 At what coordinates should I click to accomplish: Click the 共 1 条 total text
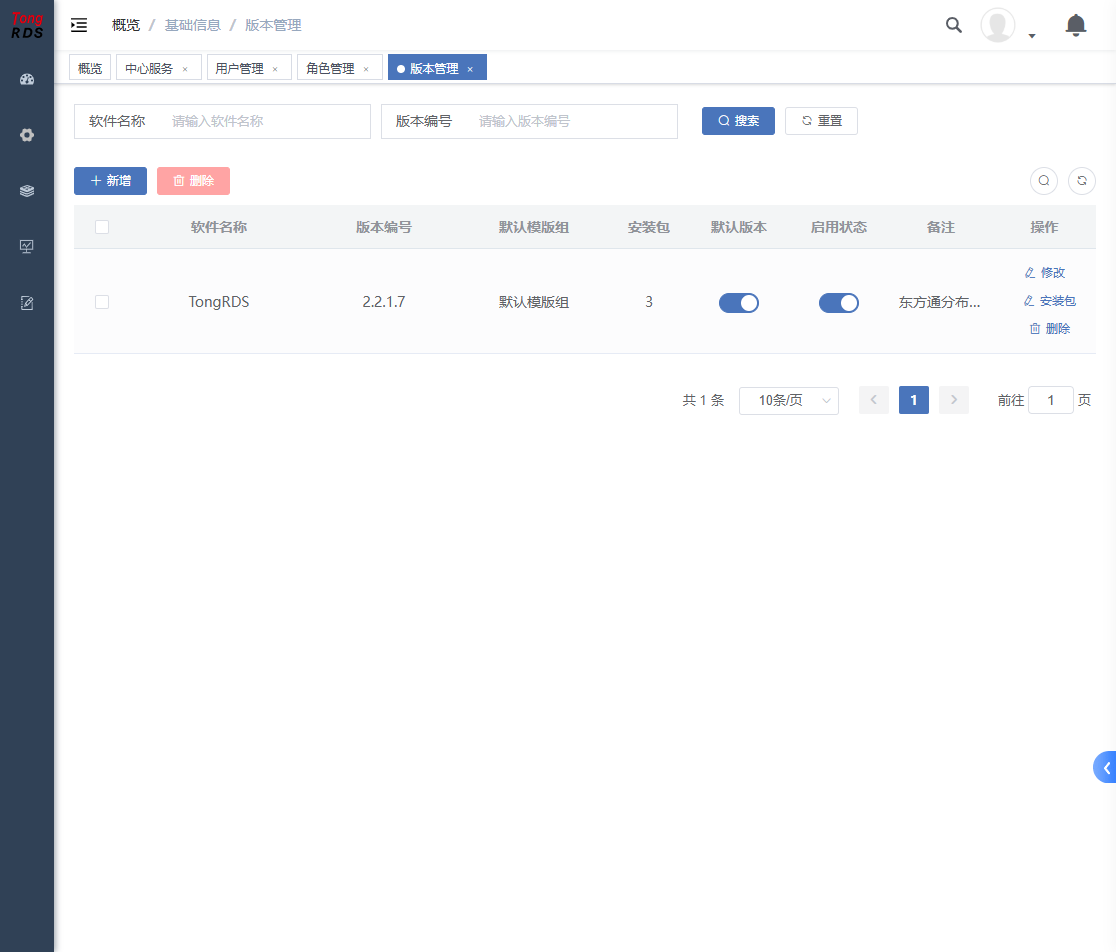[703, 401]
